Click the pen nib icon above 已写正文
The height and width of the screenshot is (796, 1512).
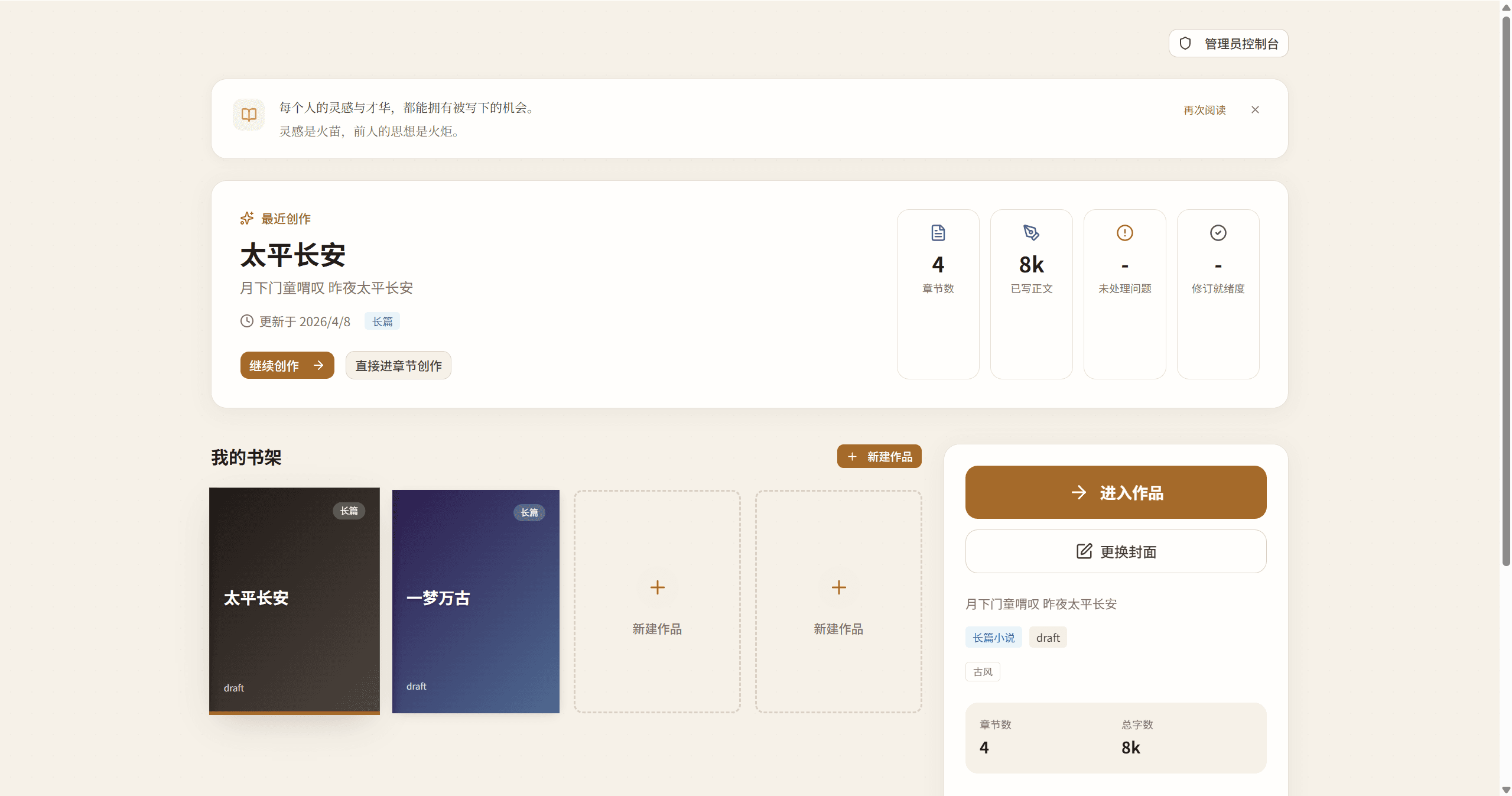click(1031, 233)
